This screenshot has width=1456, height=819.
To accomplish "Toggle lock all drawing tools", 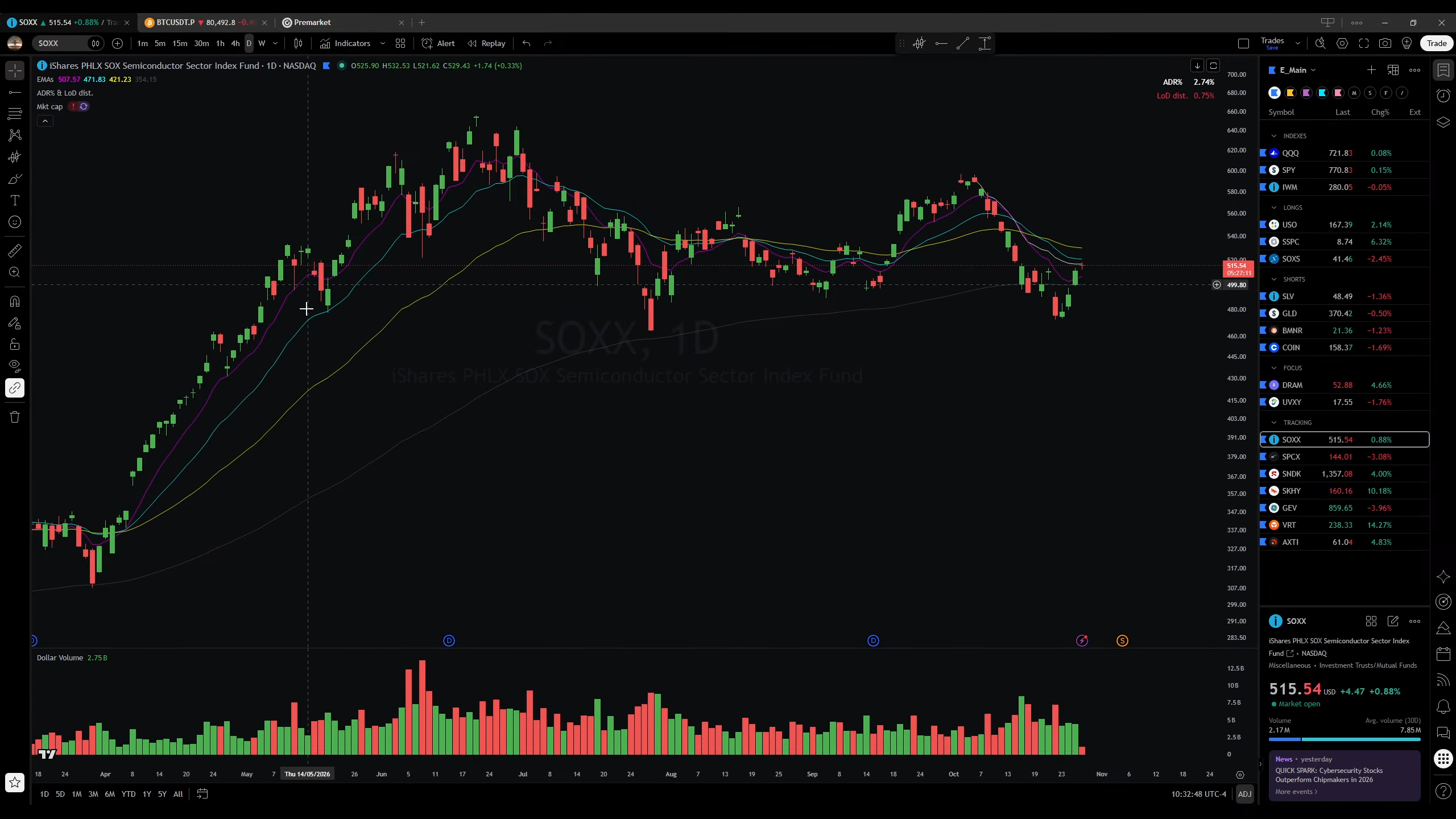I will 15,344.
